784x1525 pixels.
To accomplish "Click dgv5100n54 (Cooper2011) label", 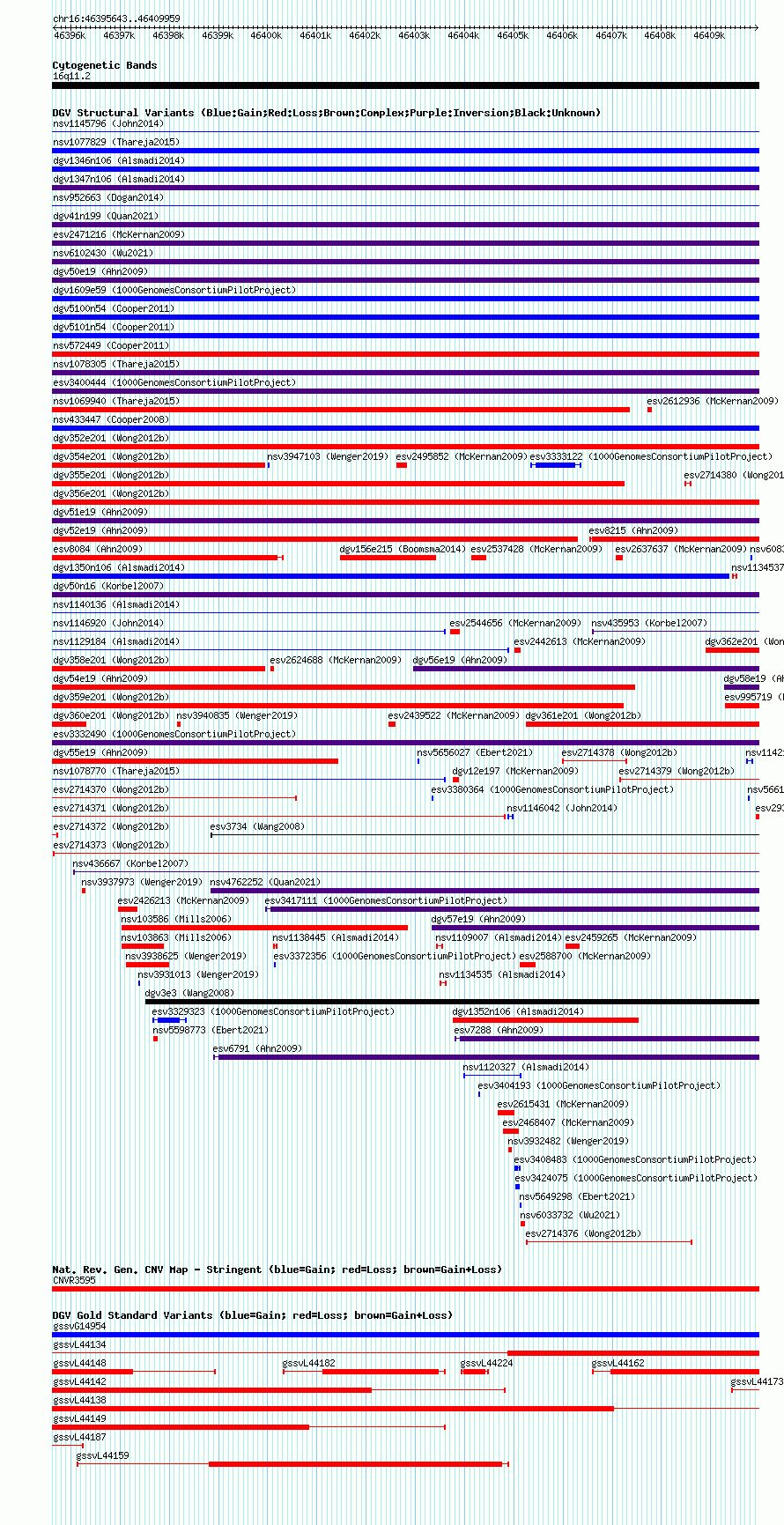I will click(114, 308).
